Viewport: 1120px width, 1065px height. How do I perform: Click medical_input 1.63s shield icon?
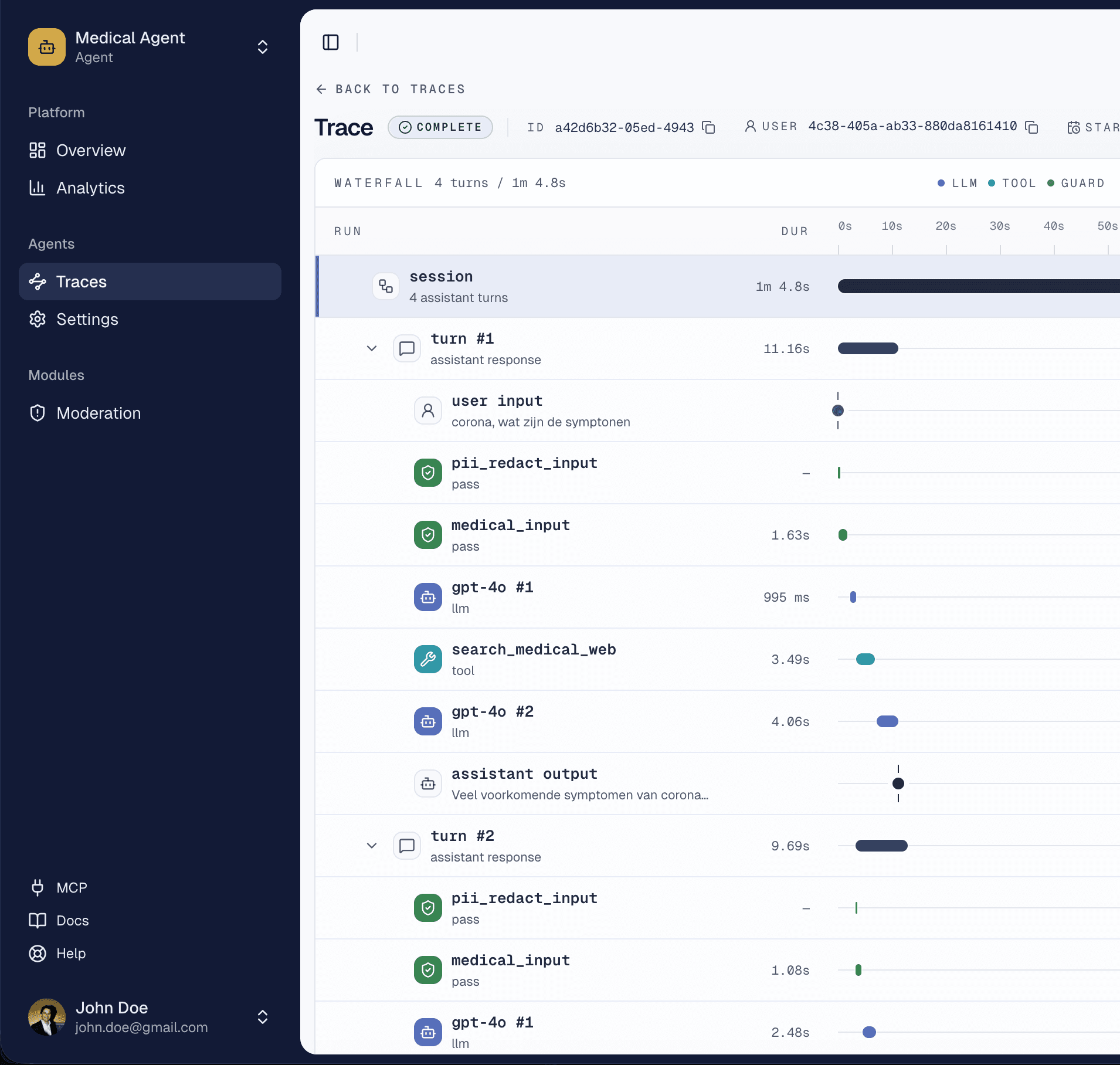tap(428, 535)
